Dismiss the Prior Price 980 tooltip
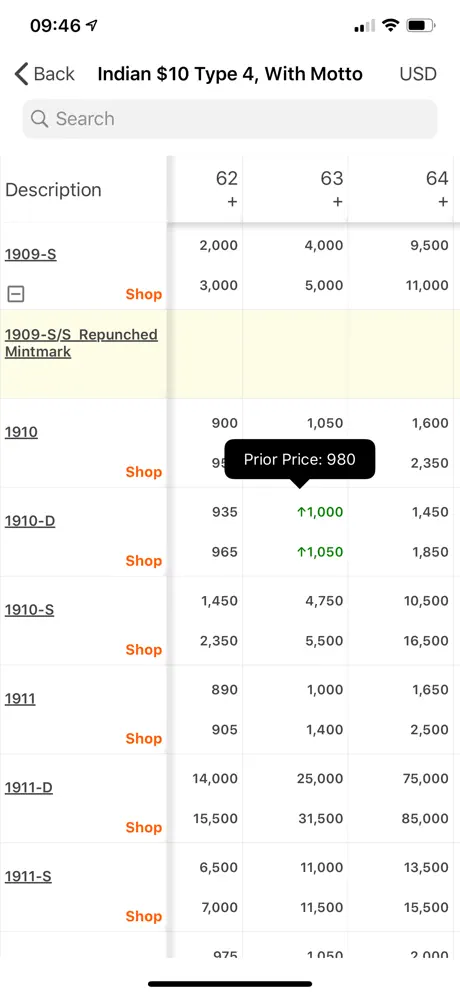This screenshot has width=460, height=996. click(300, 459)
